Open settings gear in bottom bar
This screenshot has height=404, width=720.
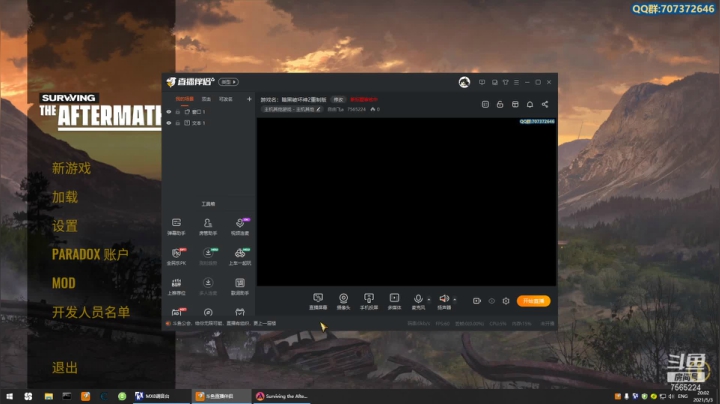tap(506, 301)
